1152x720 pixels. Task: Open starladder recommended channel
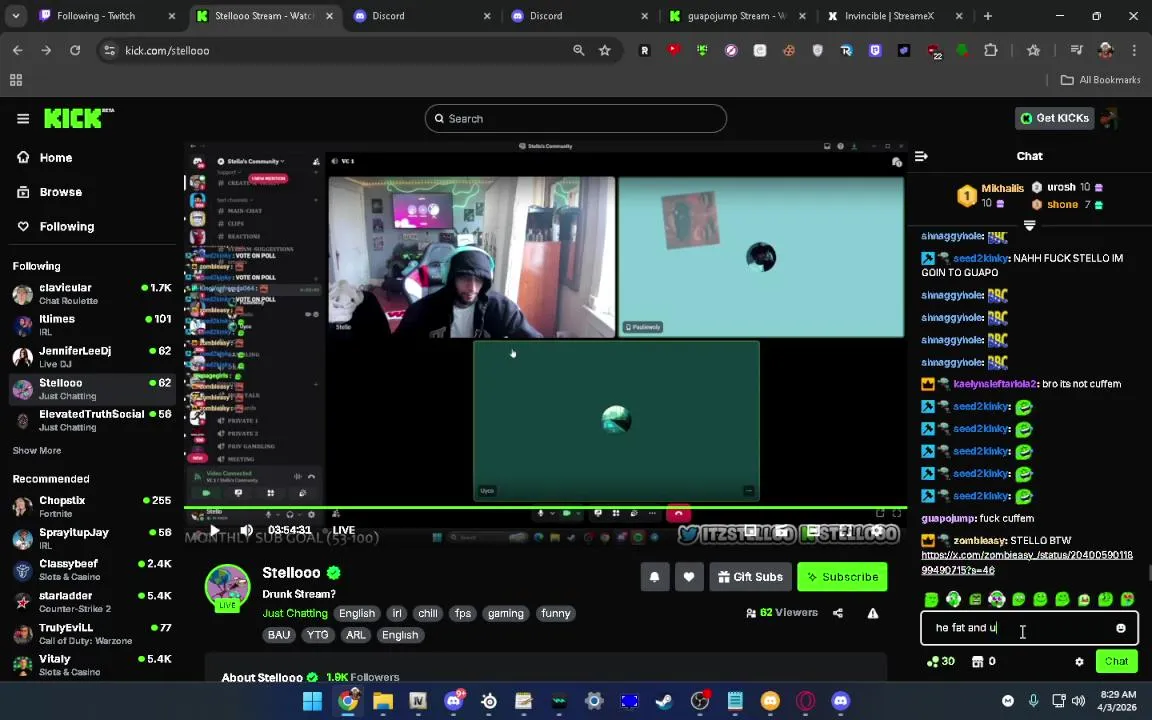point(93,602)
